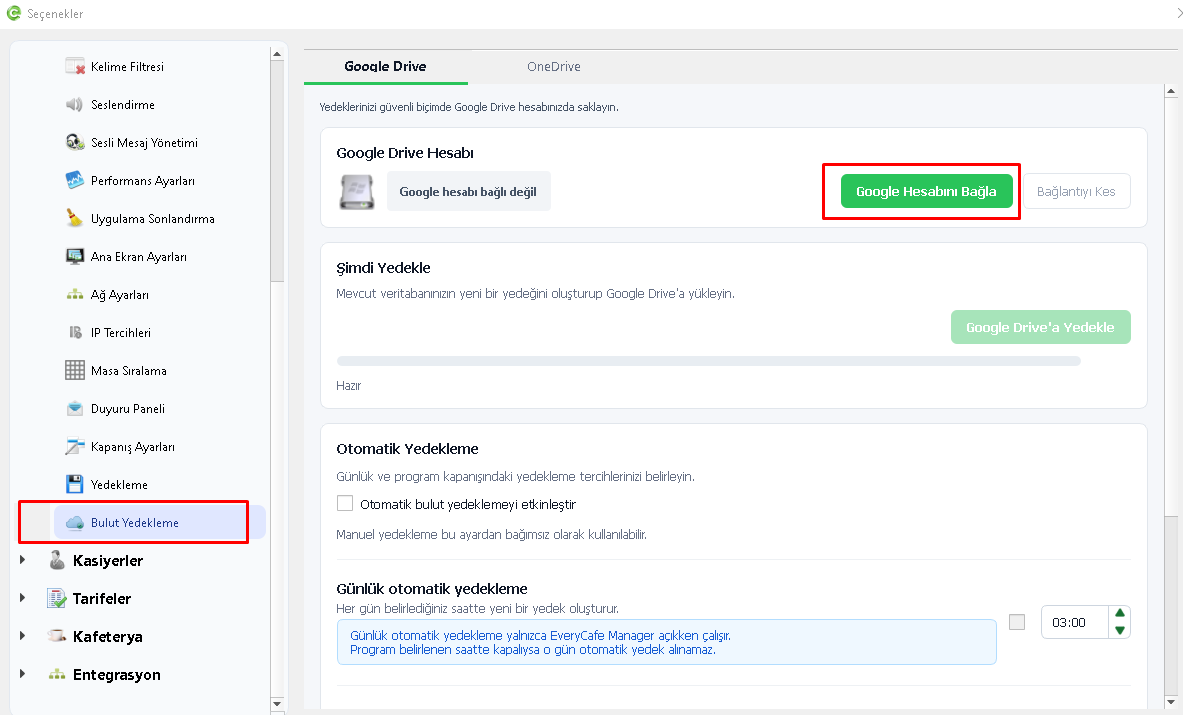Decrease backup time with down arrow
Viewport: 1183px width, 715px height.
point(1120,631)
